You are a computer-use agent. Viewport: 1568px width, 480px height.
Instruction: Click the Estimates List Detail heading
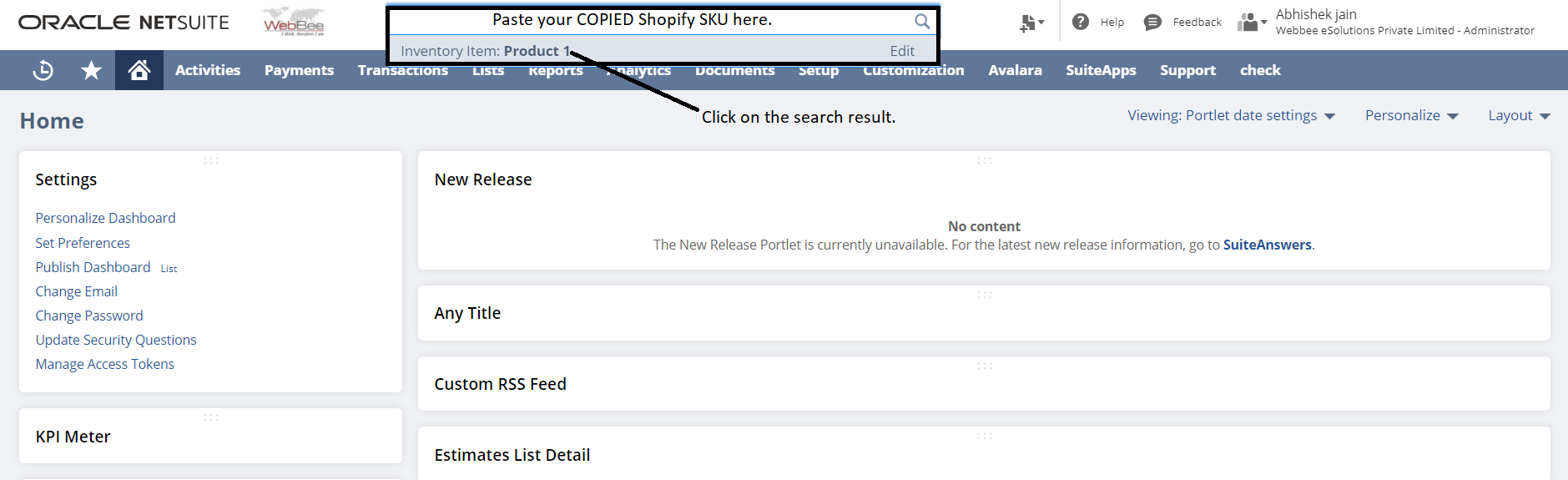(512, 455)
